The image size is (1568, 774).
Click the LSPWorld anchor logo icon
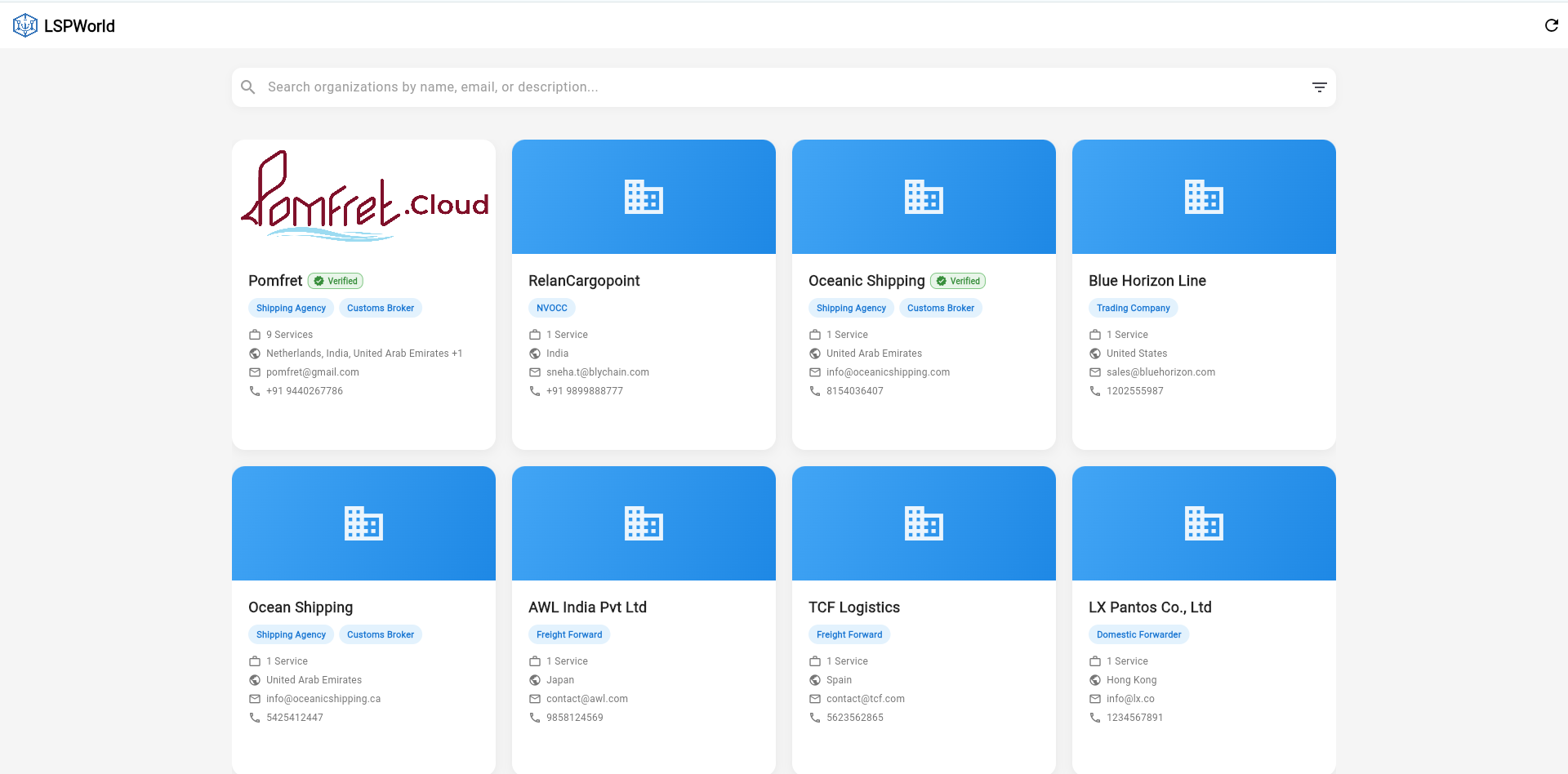point(24,24)
